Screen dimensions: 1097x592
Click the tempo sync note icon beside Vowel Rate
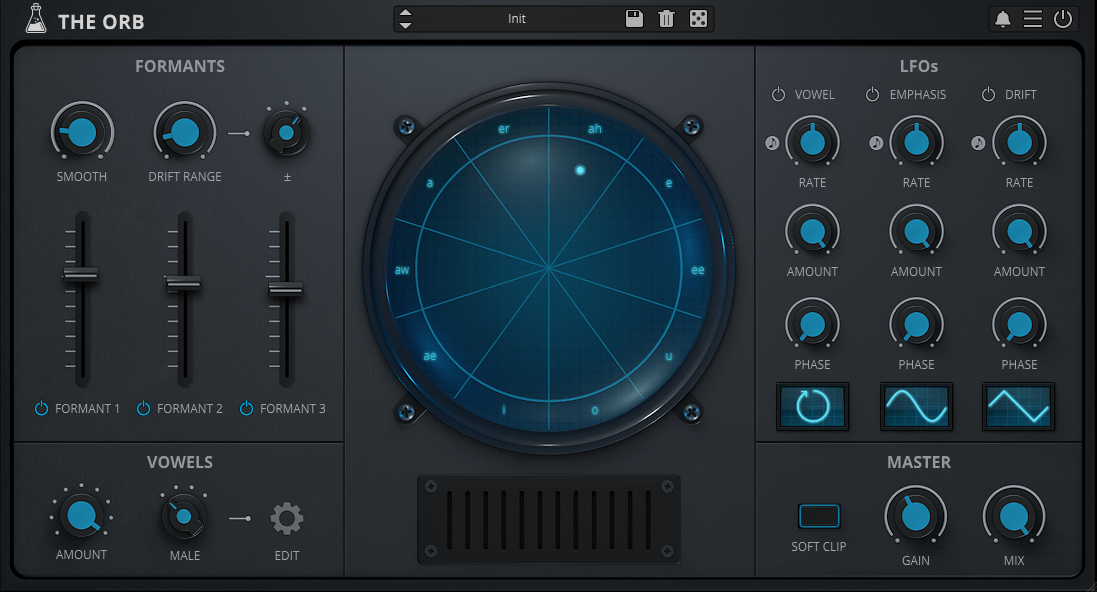(x=772, y=143)
